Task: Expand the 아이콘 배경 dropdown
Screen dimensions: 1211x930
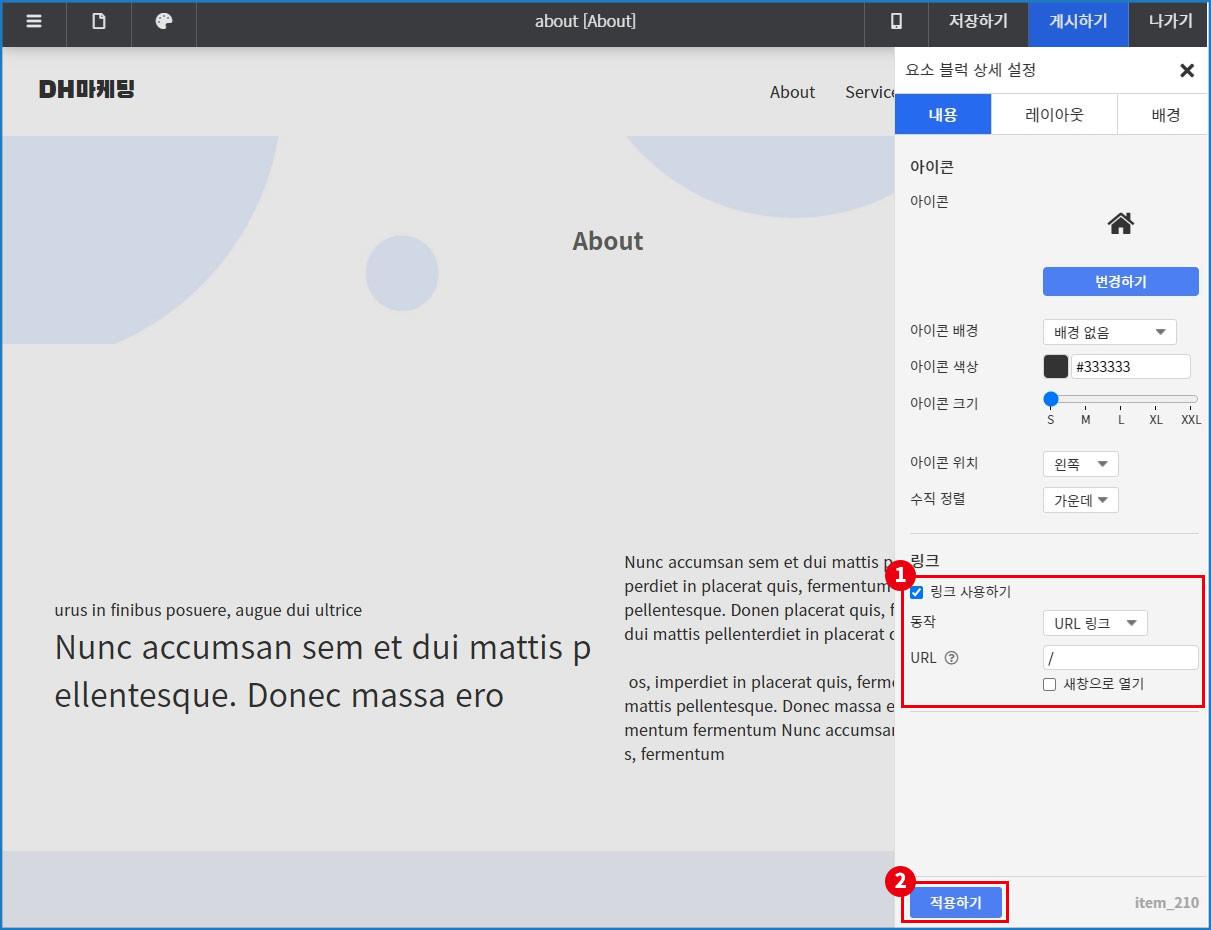Action: click(x=1109, y=332)
